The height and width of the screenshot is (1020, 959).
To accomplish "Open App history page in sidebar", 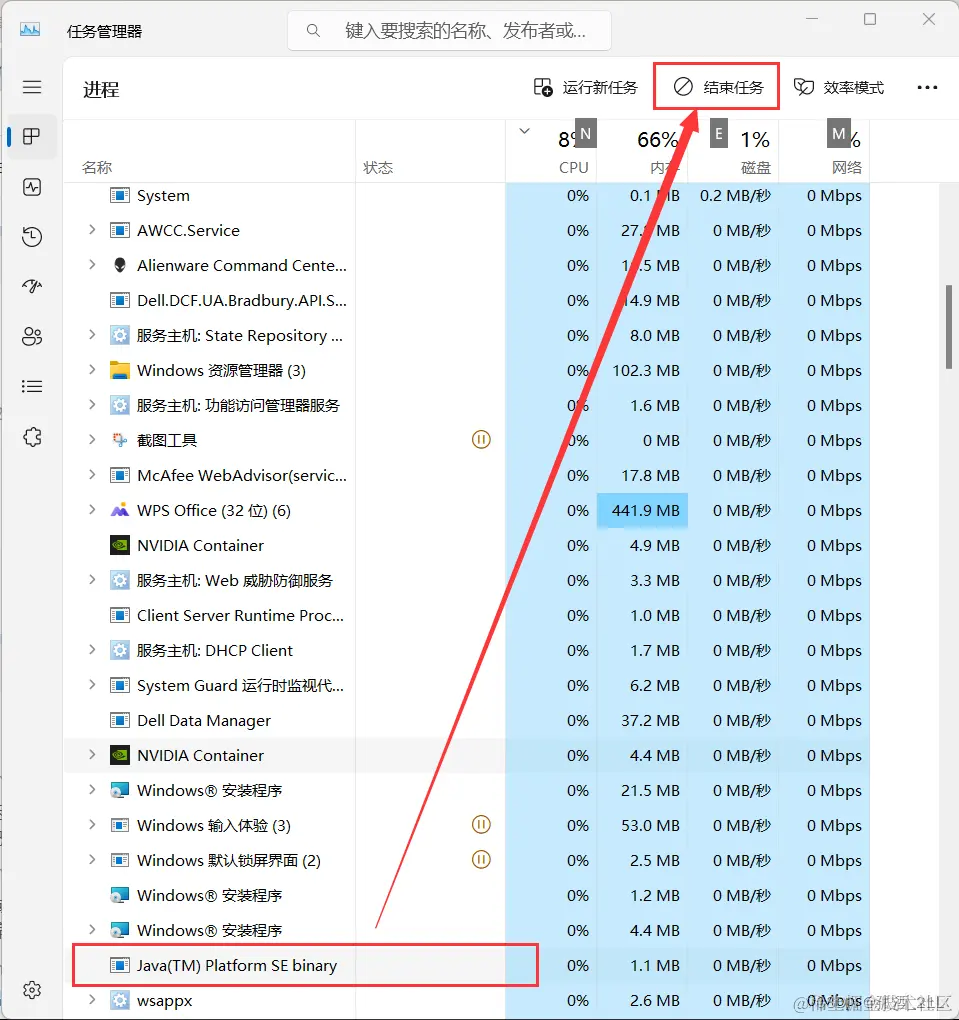I will tap(32, 237).
